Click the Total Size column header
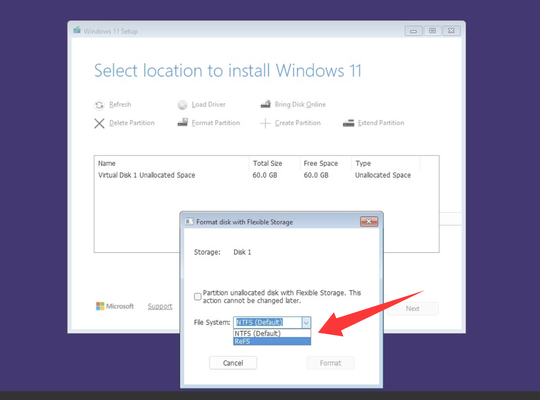The image size is (540, 400). pos(274,163)
